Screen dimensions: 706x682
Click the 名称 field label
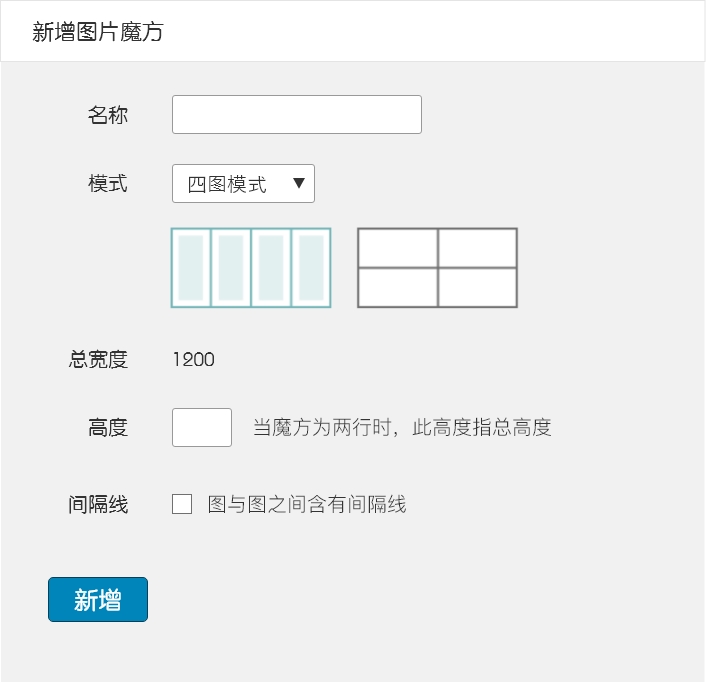coord(108,115)
